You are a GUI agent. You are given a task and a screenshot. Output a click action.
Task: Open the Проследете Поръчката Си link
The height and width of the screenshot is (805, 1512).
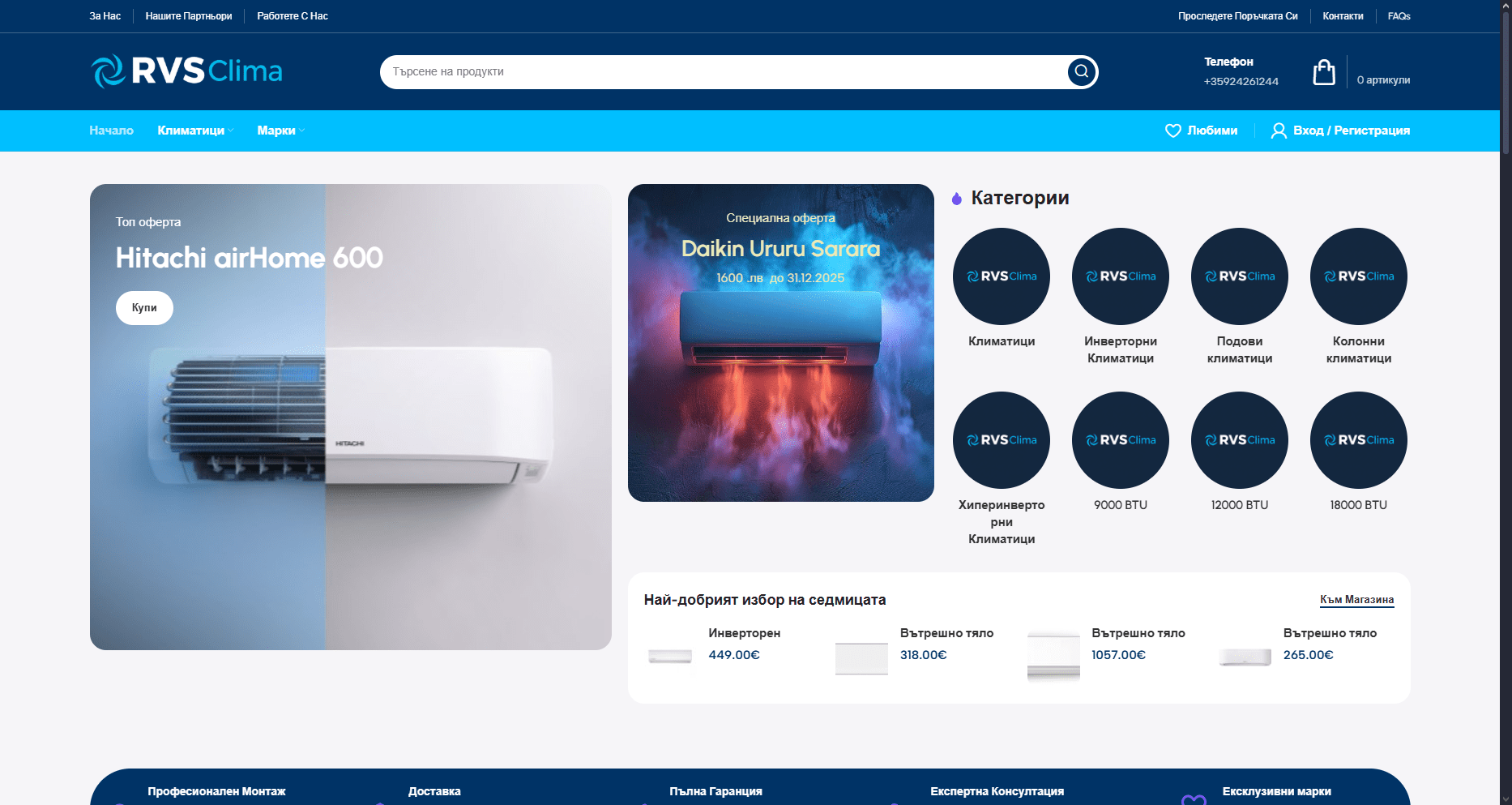[x=1237, y=16]
